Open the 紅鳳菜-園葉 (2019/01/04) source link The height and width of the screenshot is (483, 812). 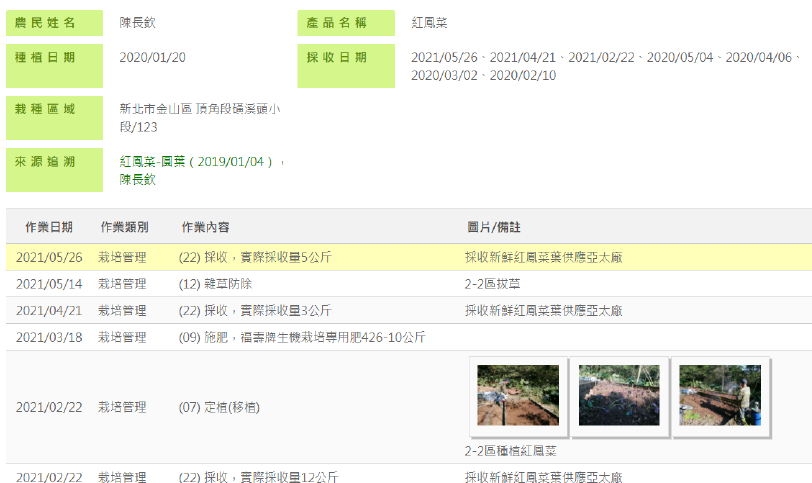196,162
